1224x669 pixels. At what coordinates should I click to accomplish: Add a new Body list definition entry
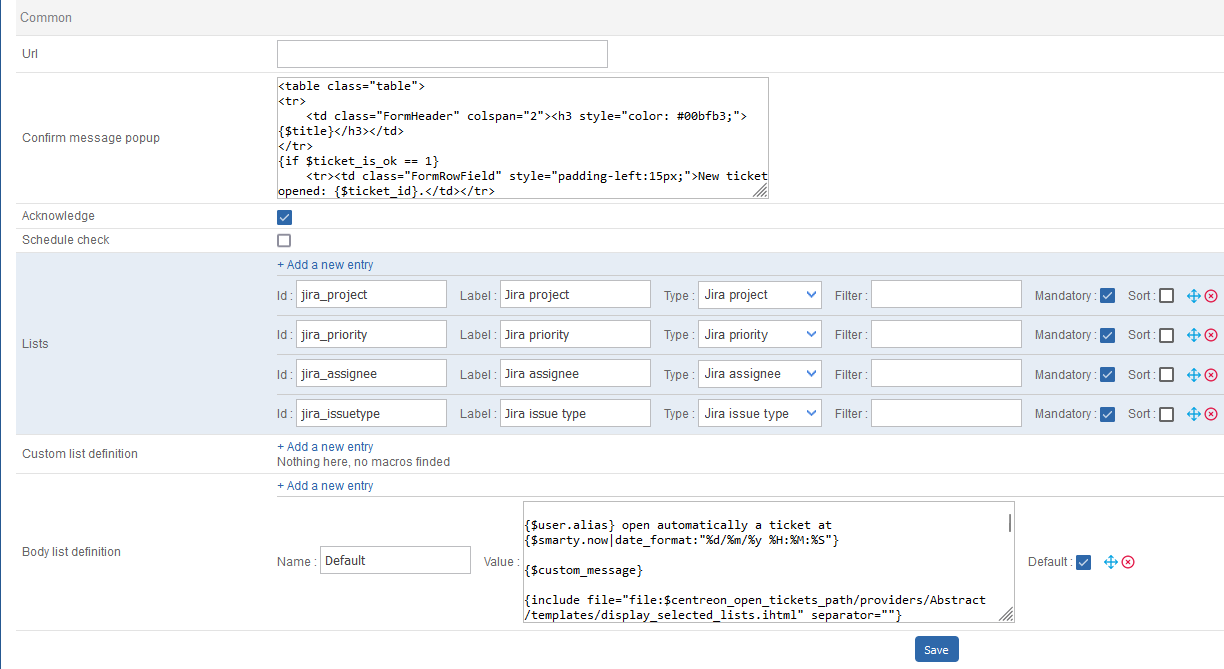point(324,485)
